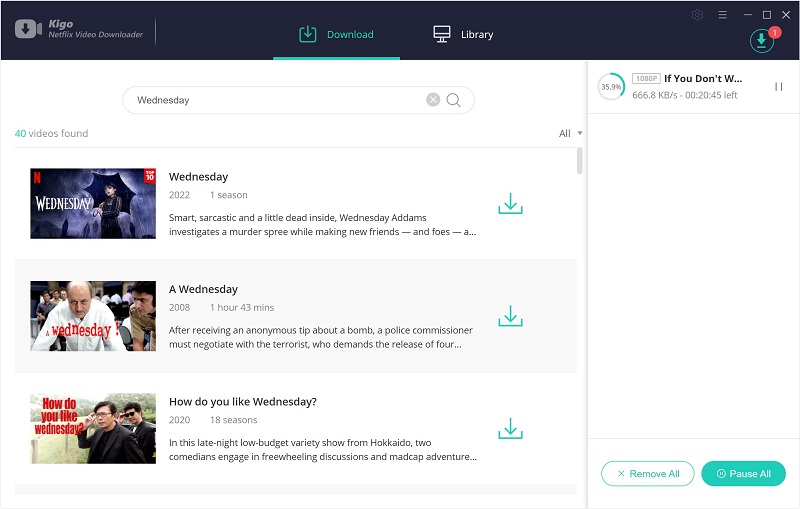Pause the If You Don't W... download
800x509 pixels.
[779, 87]
